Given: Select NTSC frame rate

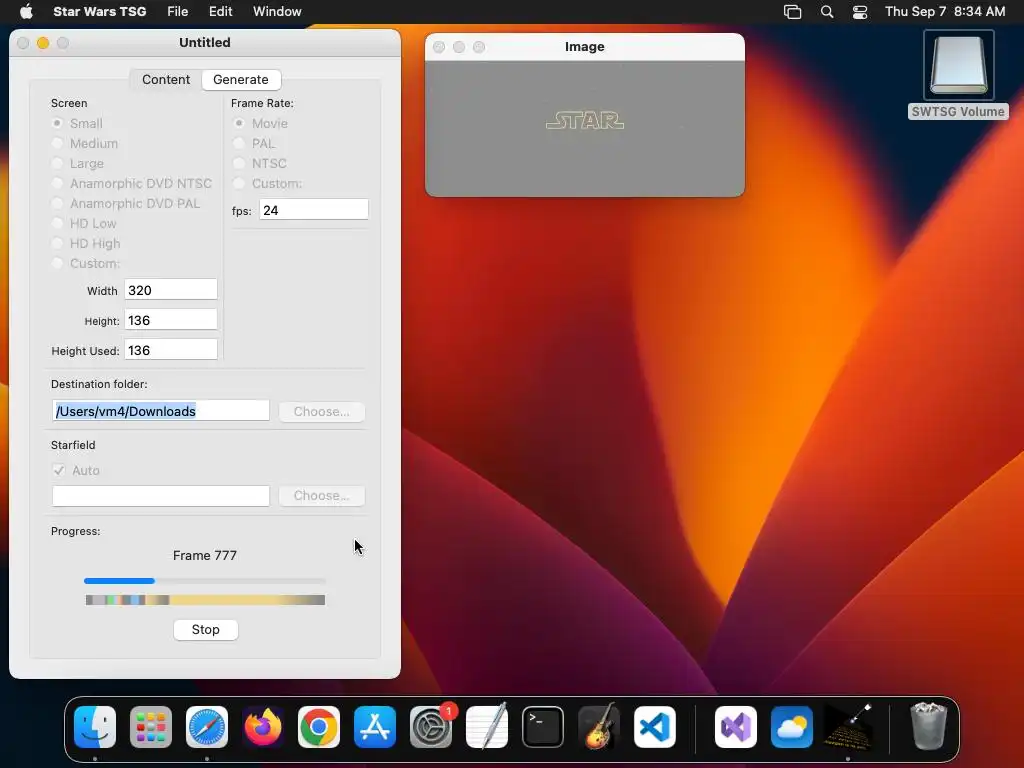Looking at the screenshot, I should tap(239, 163).
